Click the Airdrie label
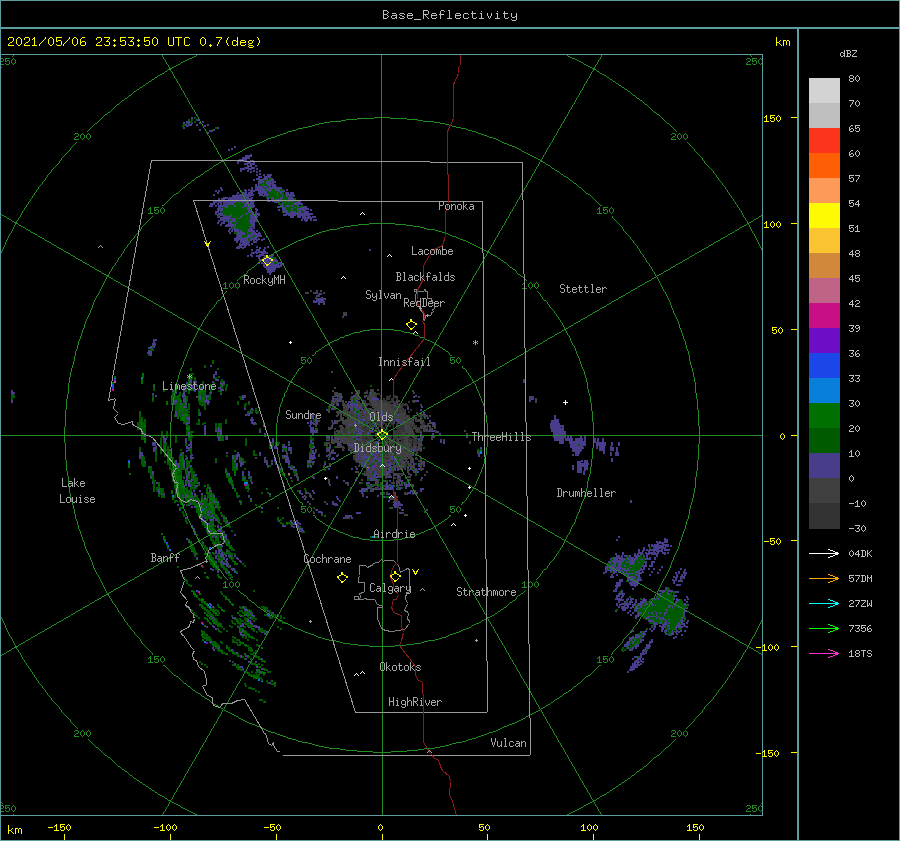900x841 pixels. (x=394, y=534)
